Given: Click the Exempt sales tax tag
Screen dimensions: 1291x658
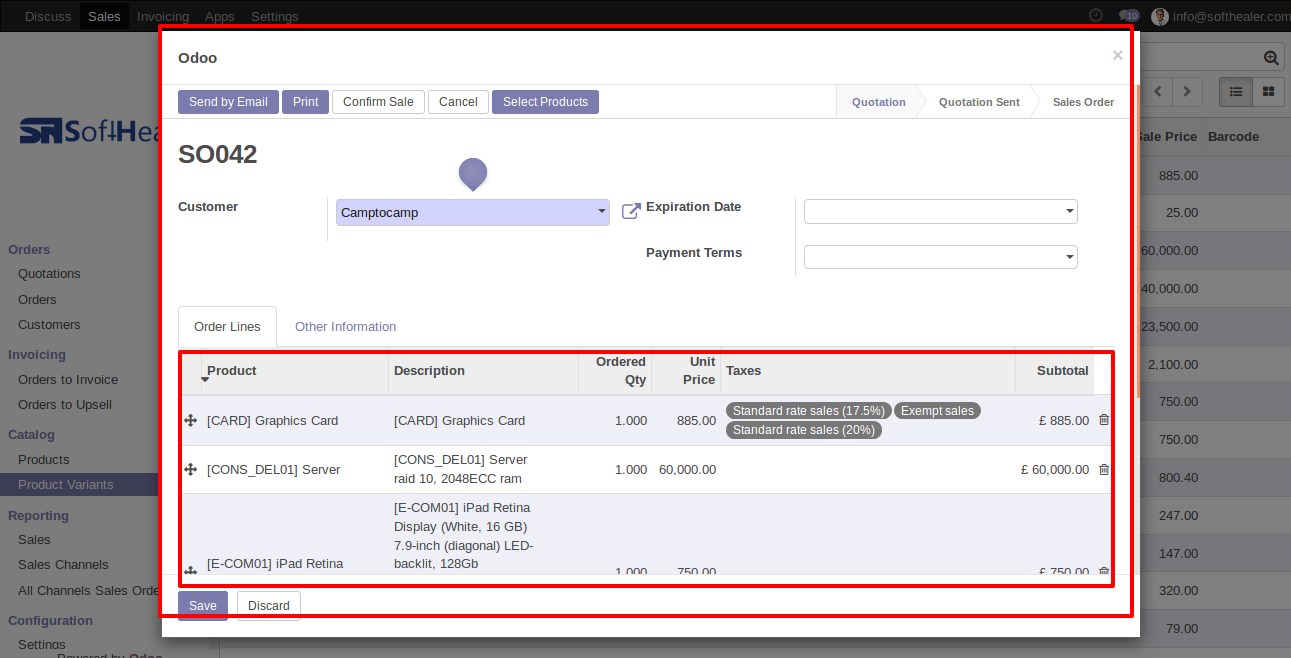Looking at the screenshot, I should (x=937, y=411).
